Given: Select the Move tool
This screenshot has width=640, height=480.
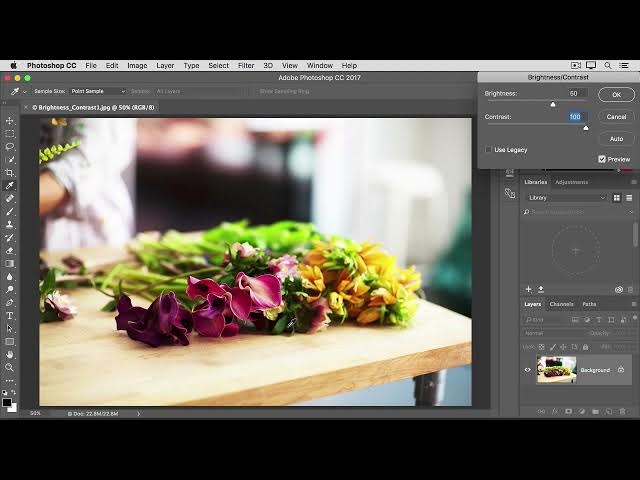Looking at the screenshot, I should 10,121.
